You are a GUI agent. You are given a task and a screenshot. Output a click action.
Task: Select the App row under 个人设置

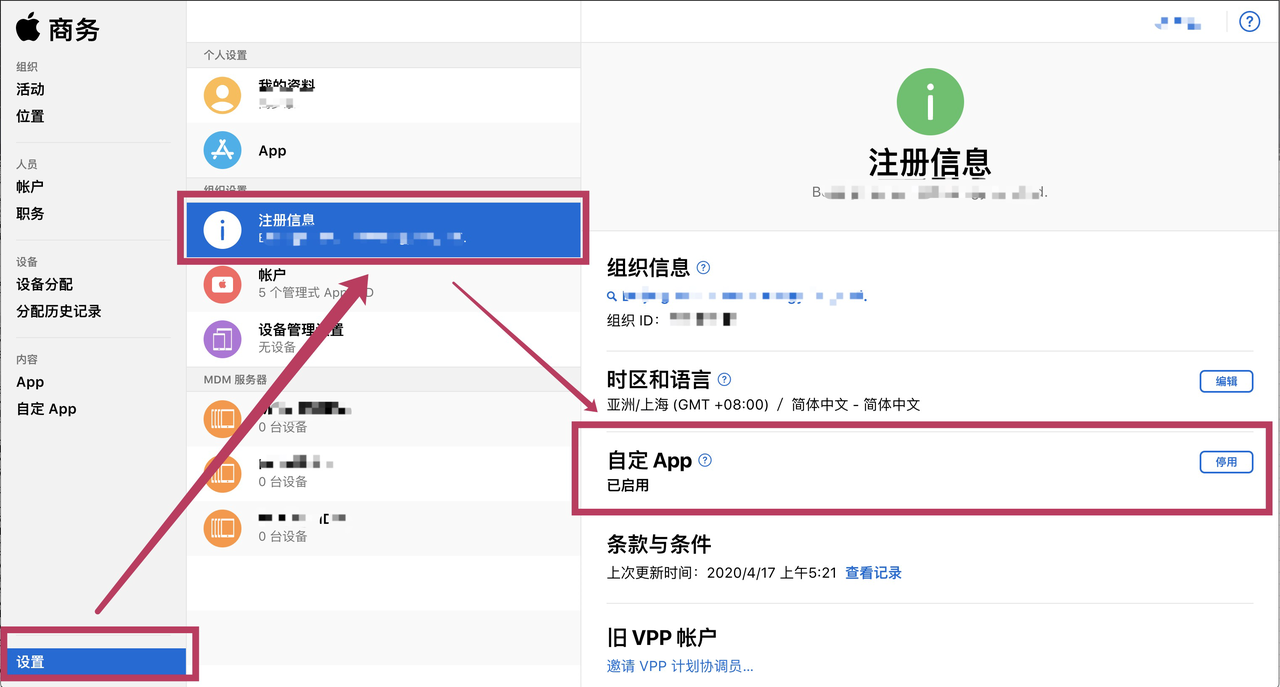383,150
